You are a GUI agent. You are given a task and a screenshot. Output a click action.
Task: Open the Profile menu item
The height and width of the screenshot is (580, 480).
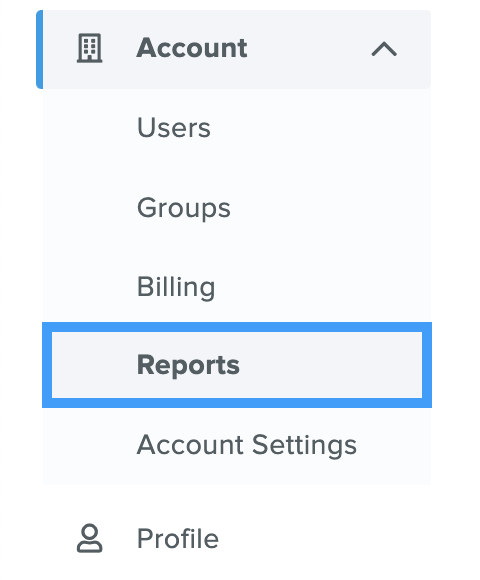pyautogui.click(x=178, y=539)
